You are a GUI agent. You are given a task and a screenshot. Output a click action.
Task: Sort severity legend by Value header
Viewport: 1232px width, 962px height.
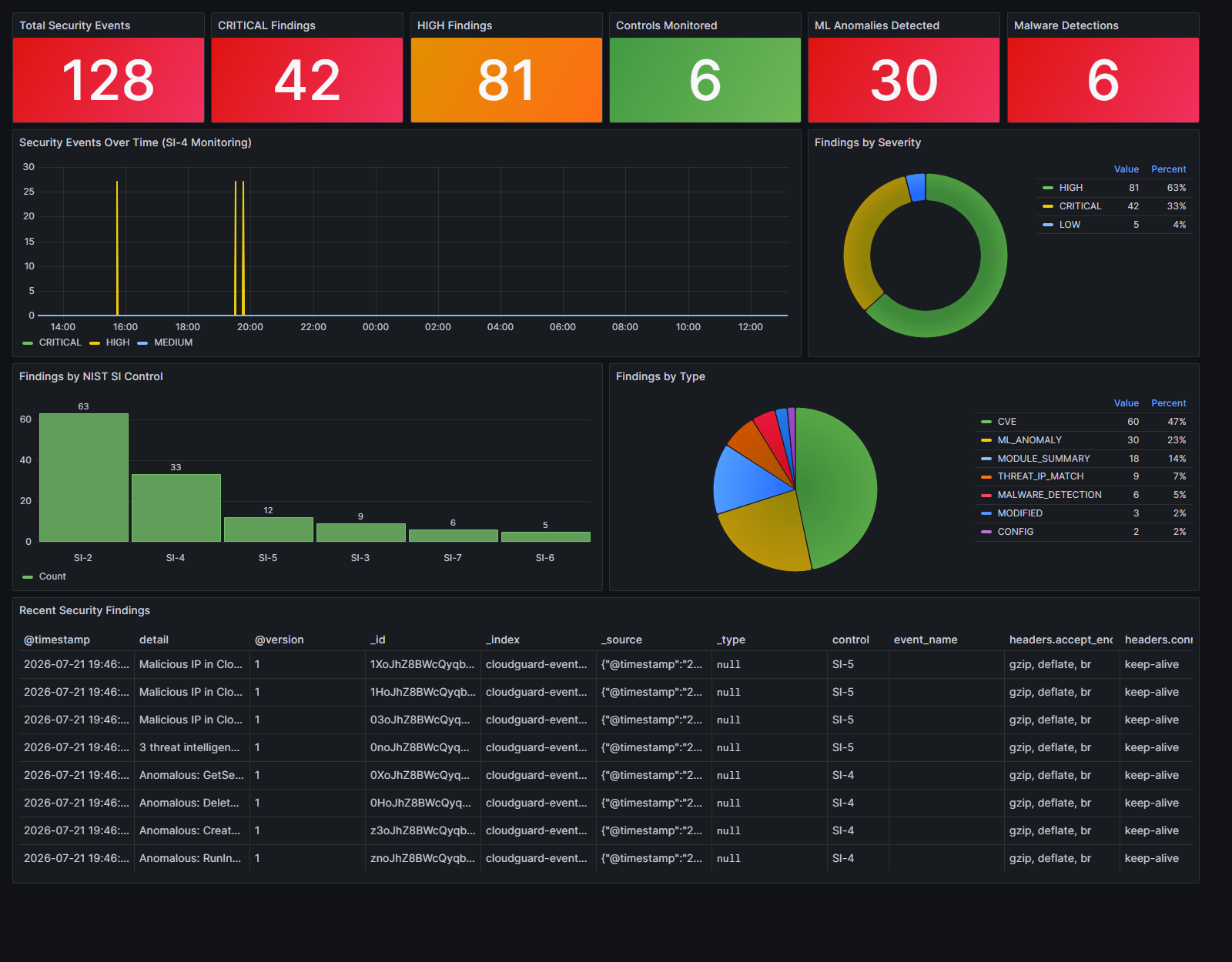1126,169
